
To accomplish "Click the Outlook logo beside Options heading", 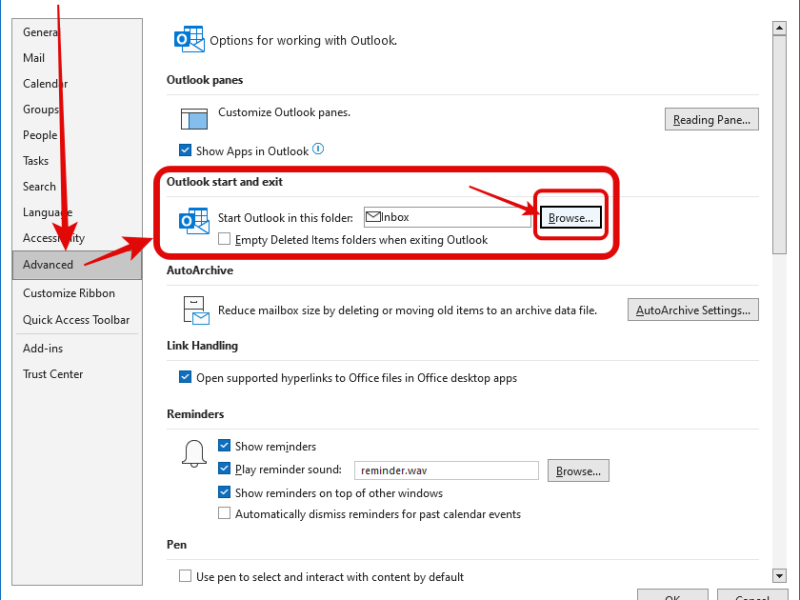I will click(x=189, y=39).
